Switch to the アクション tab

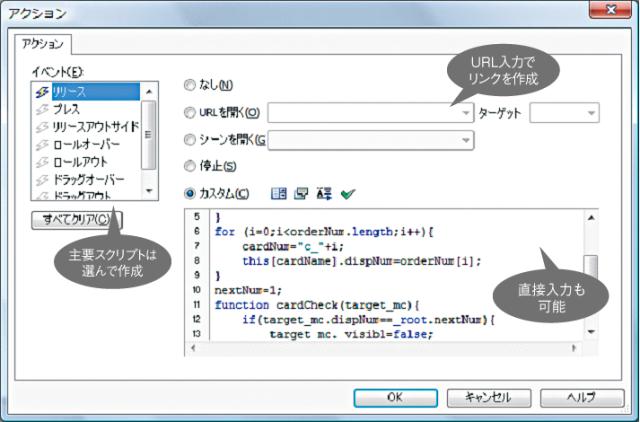click(x=43, y=44)
